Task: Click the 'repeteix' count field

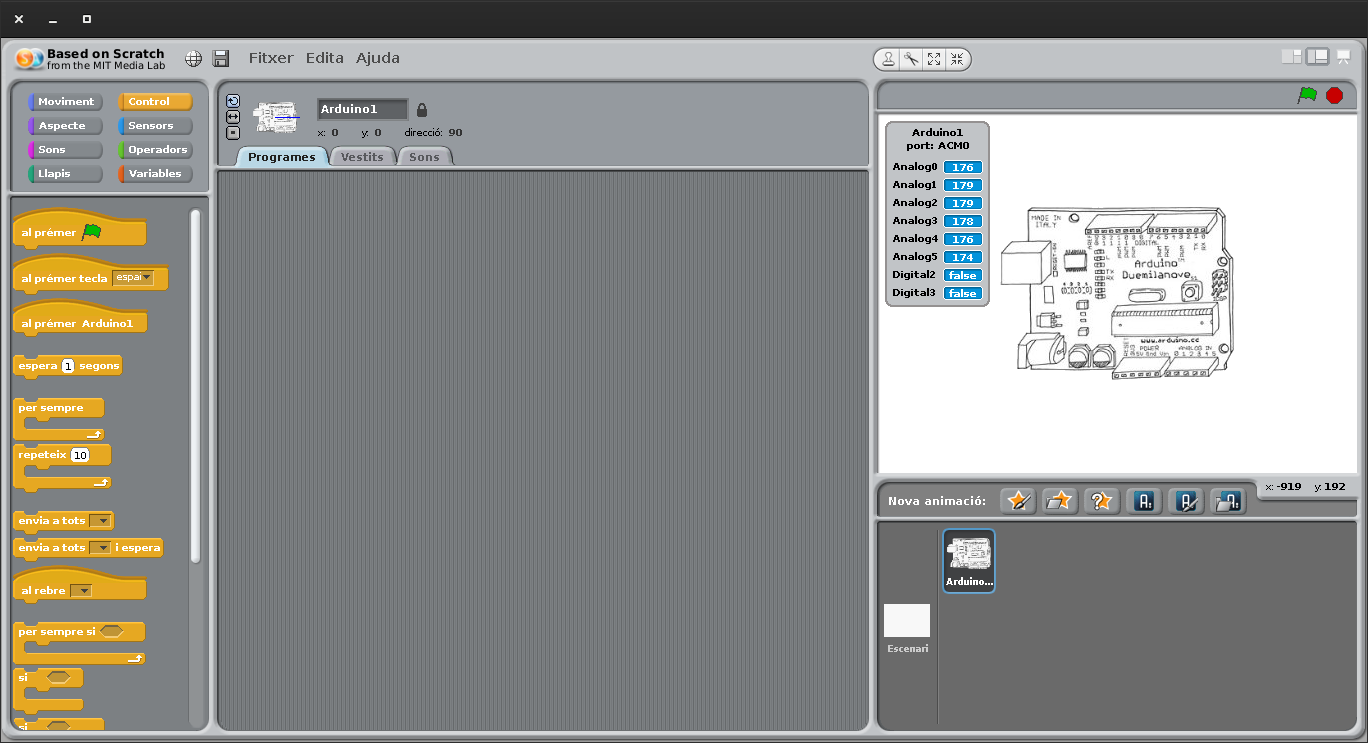Action: (80, 455)
